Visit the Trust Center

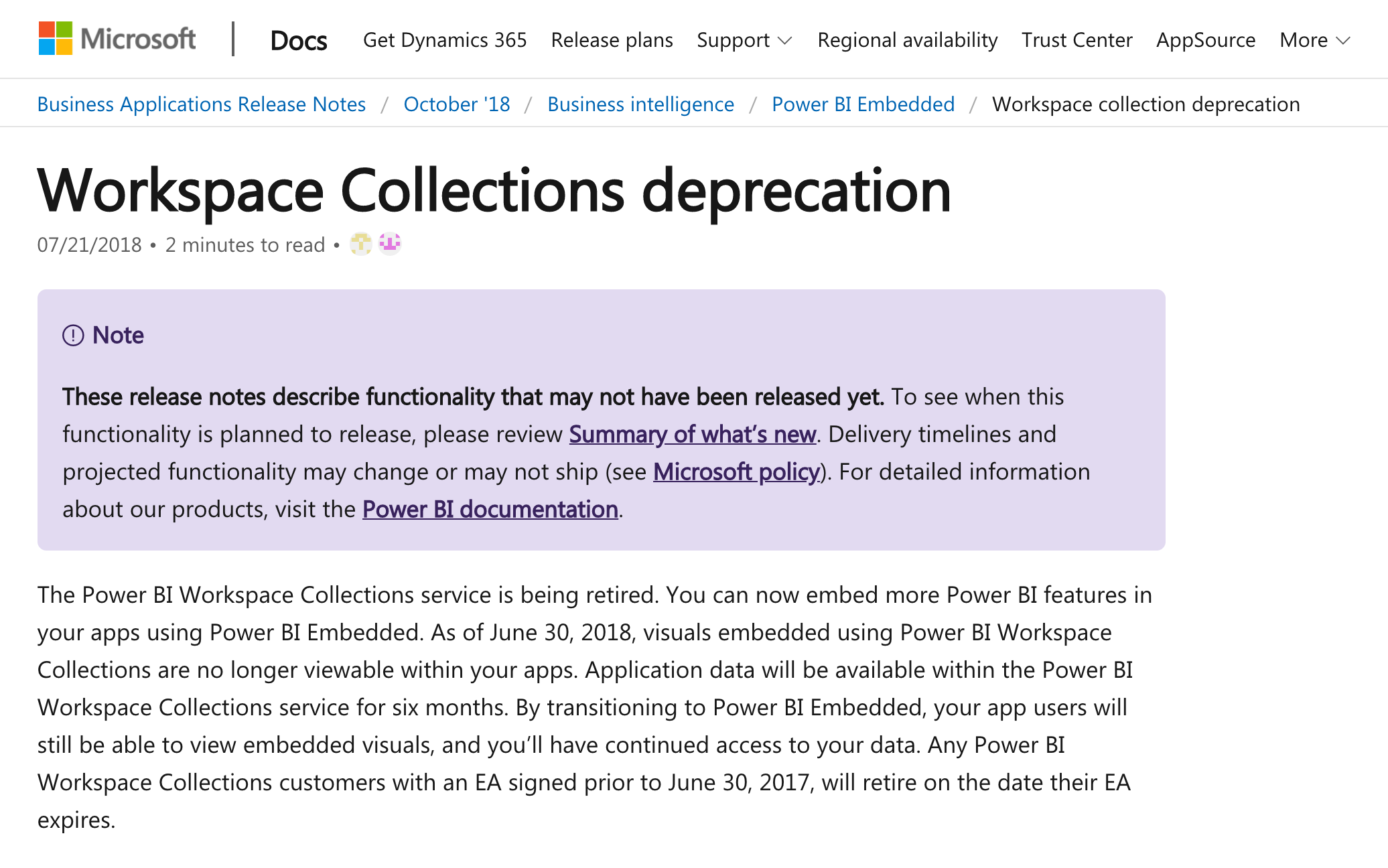(1077, 40)
